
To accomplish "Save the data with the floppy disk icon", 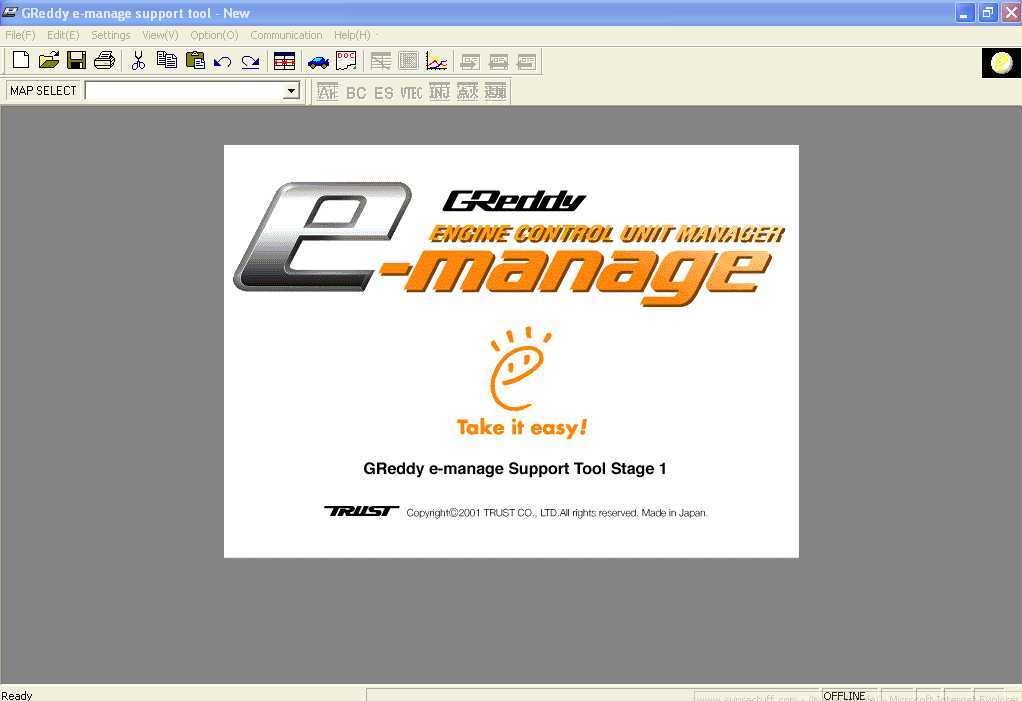I will (x=77, y=61).
